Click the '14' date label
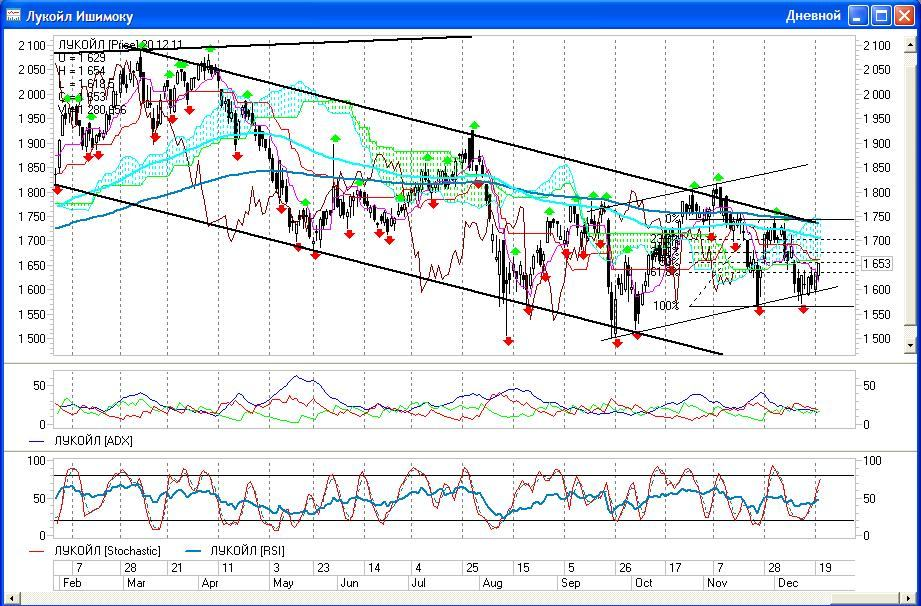921x606 pixels. pos(374,568)
